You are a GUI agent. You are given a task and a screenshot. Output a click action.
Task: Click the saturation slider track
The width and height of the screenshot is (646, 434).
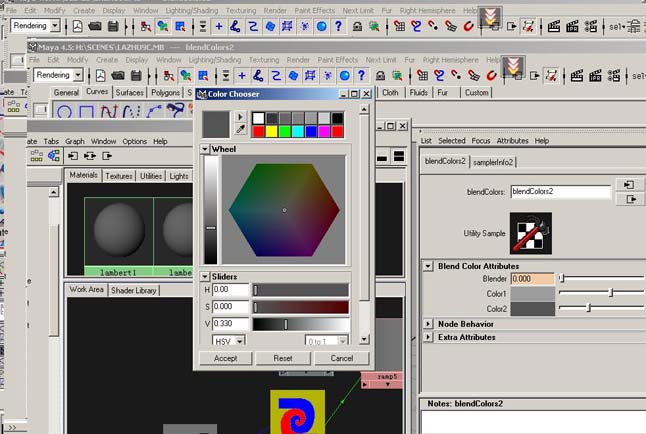[301, 307]
